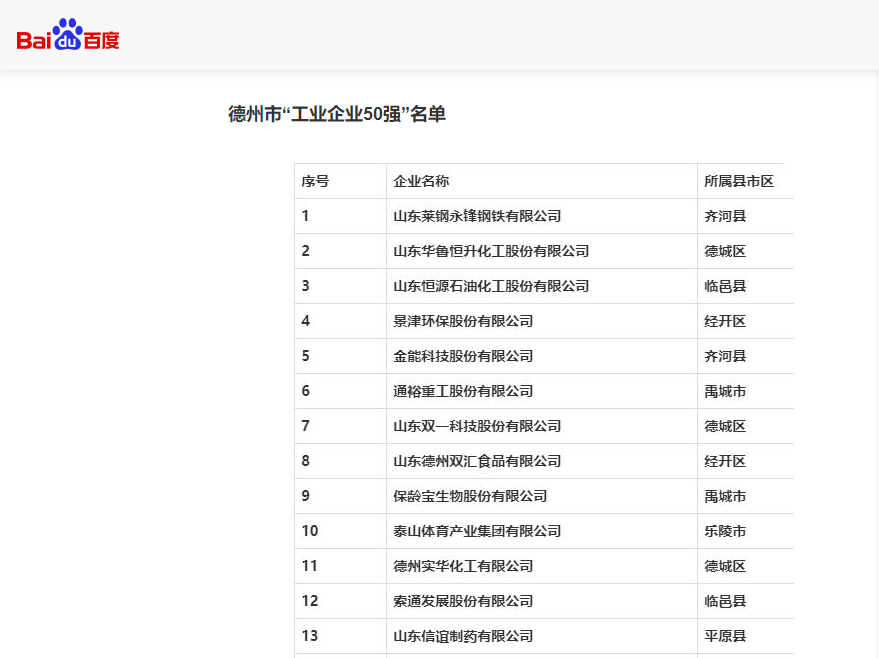879x658 pixels.
Task: Click the 山东德州双汇食品有限公司 cell
Action: click(x=477, y=461)
